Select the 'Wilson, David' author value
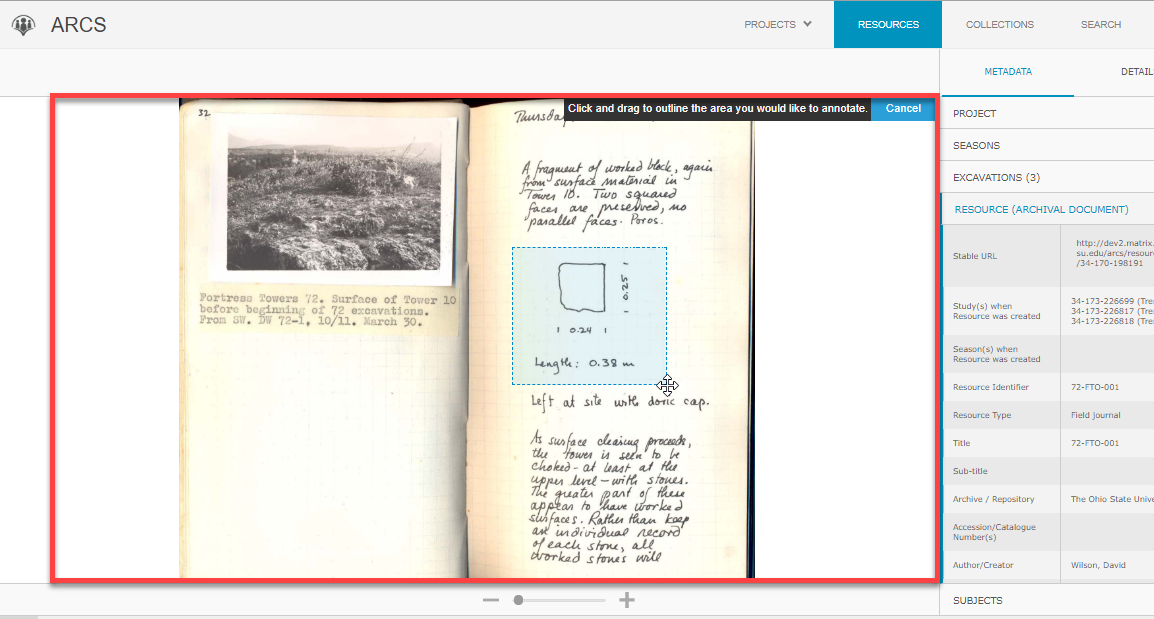This screenshot has height=619, width=1154. pos(1097,565)
